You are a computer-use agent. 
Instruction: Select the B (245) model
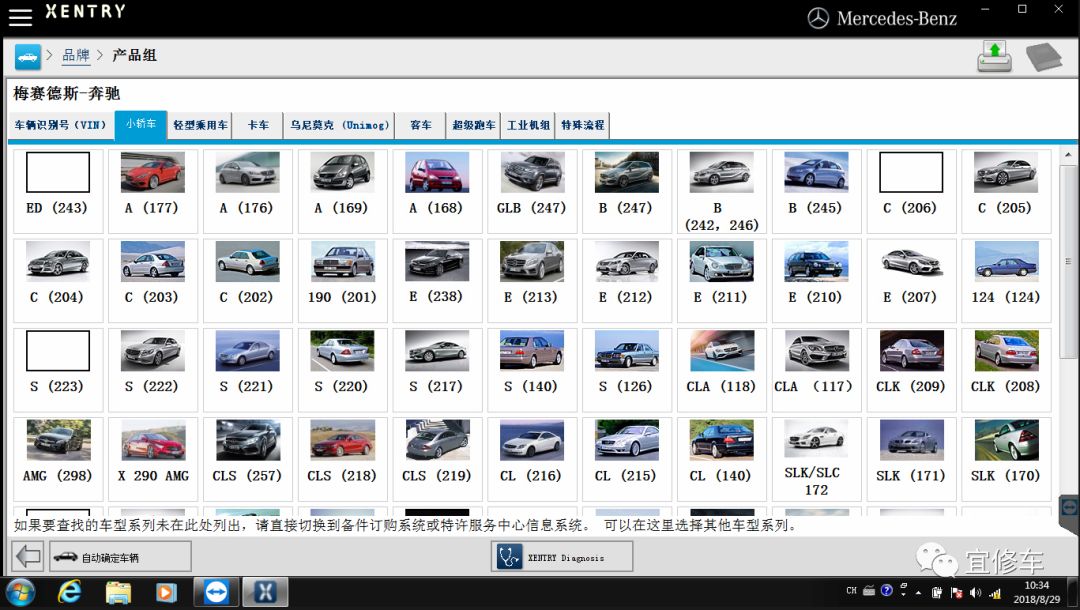[816, 191]
